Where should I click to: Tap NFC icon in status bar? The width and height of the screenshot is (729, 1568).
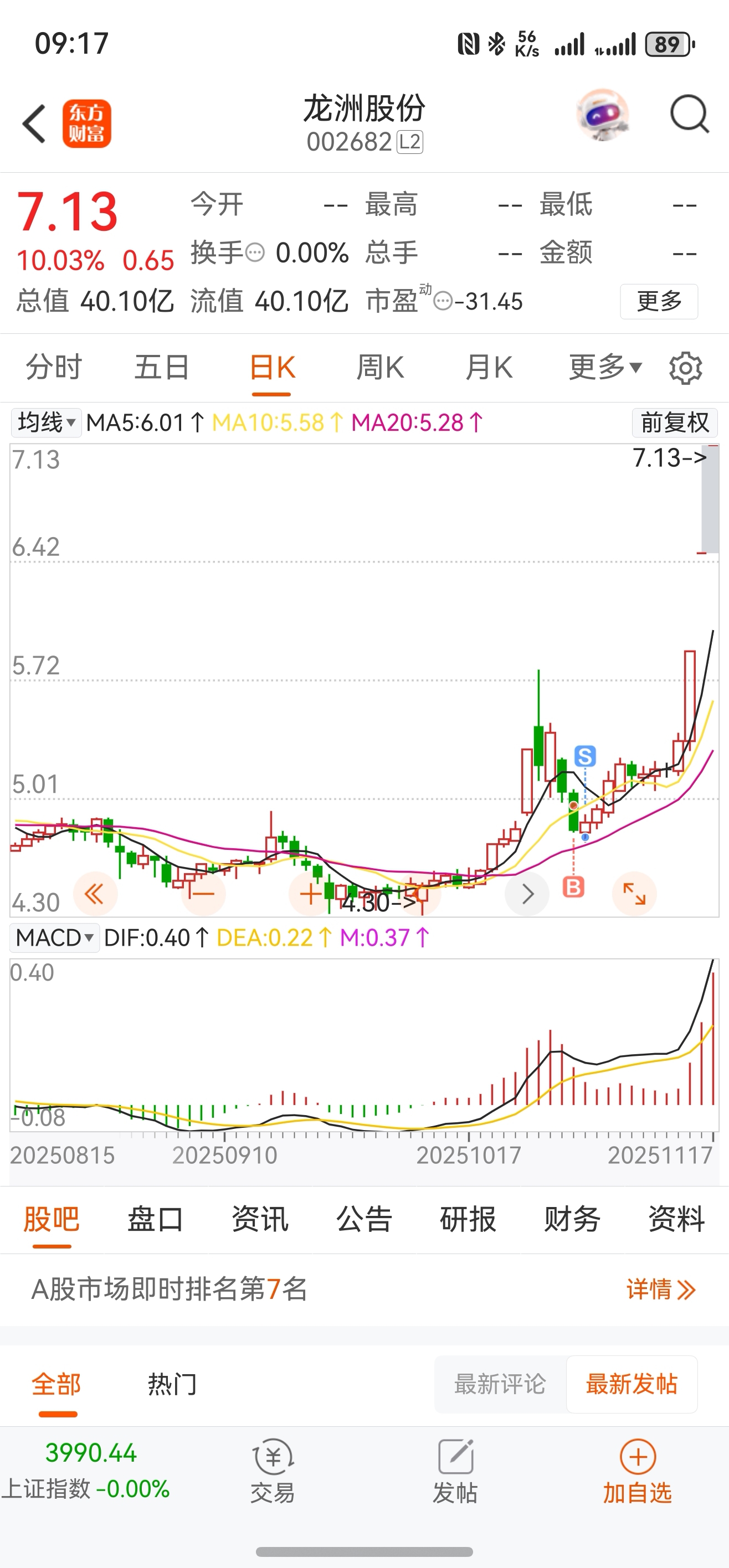[x=468, y=44]
